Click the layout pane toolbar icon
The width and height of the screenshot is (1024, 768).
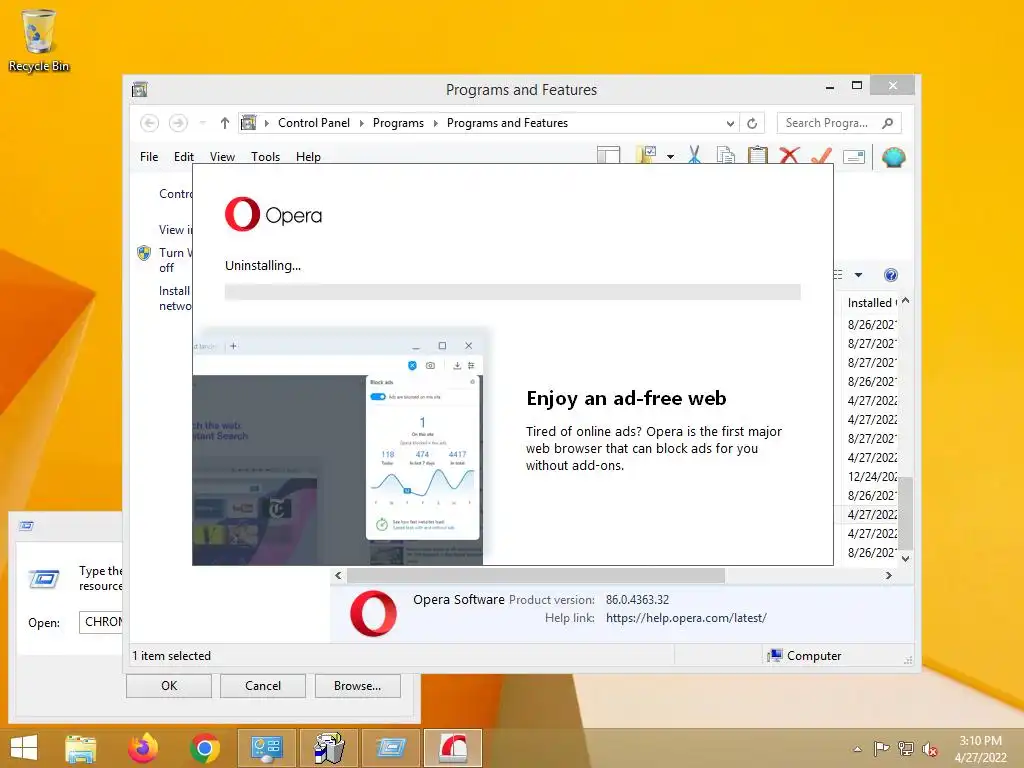click(x=608, y=155)
